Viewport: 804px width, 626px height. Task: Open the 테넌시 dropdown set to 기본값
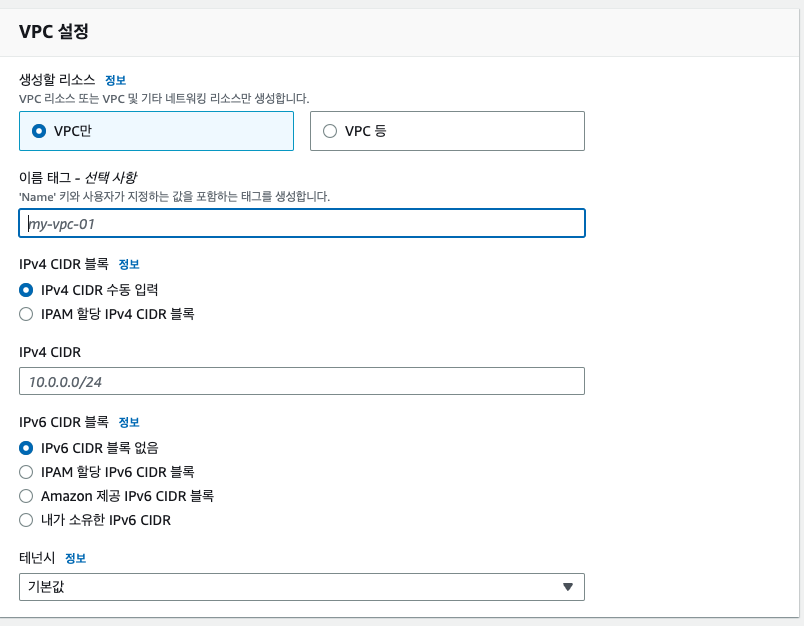[302, 587]
